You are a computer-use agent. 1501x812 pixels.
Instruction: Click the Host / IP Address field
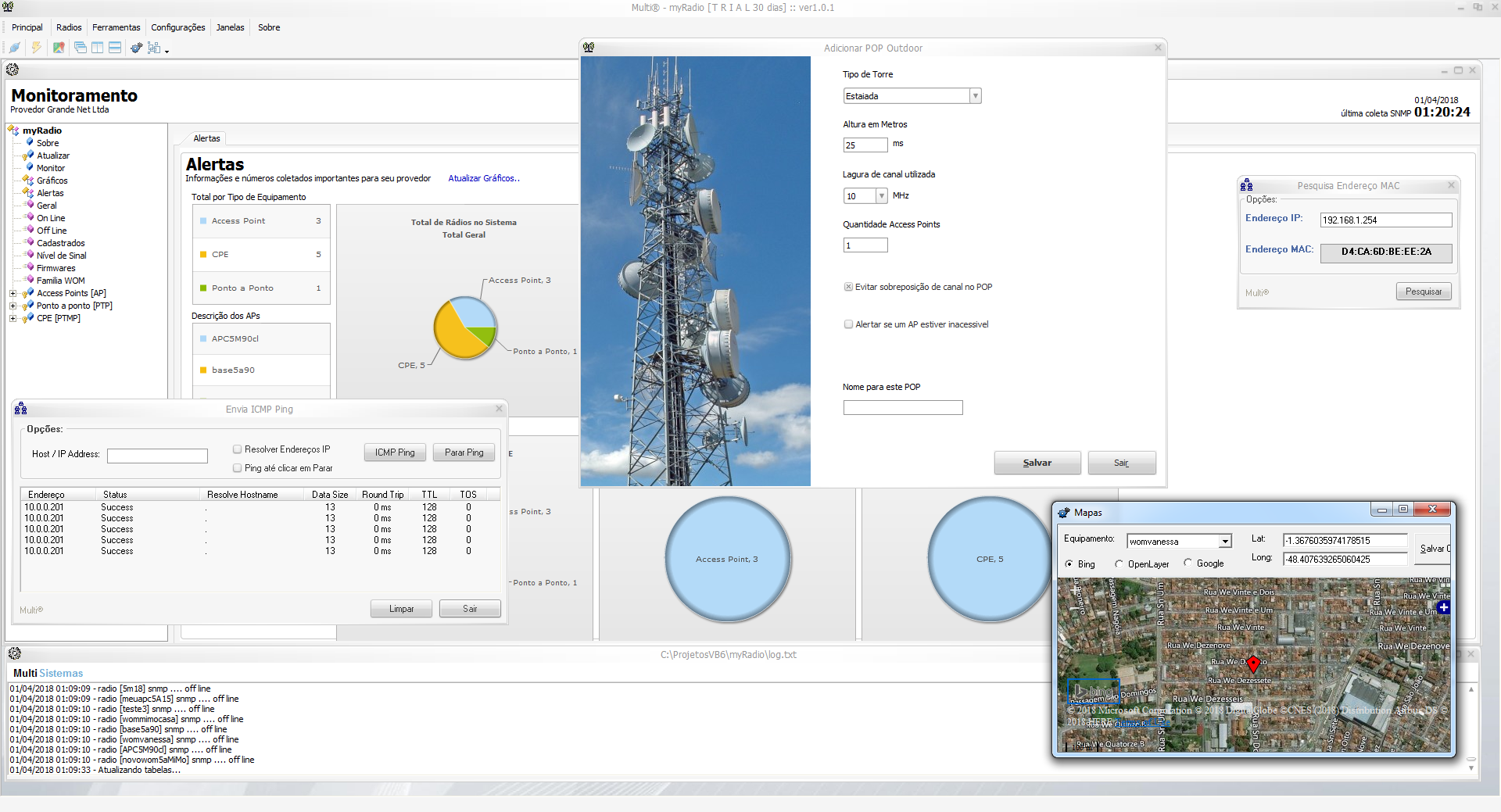point(157,456)
